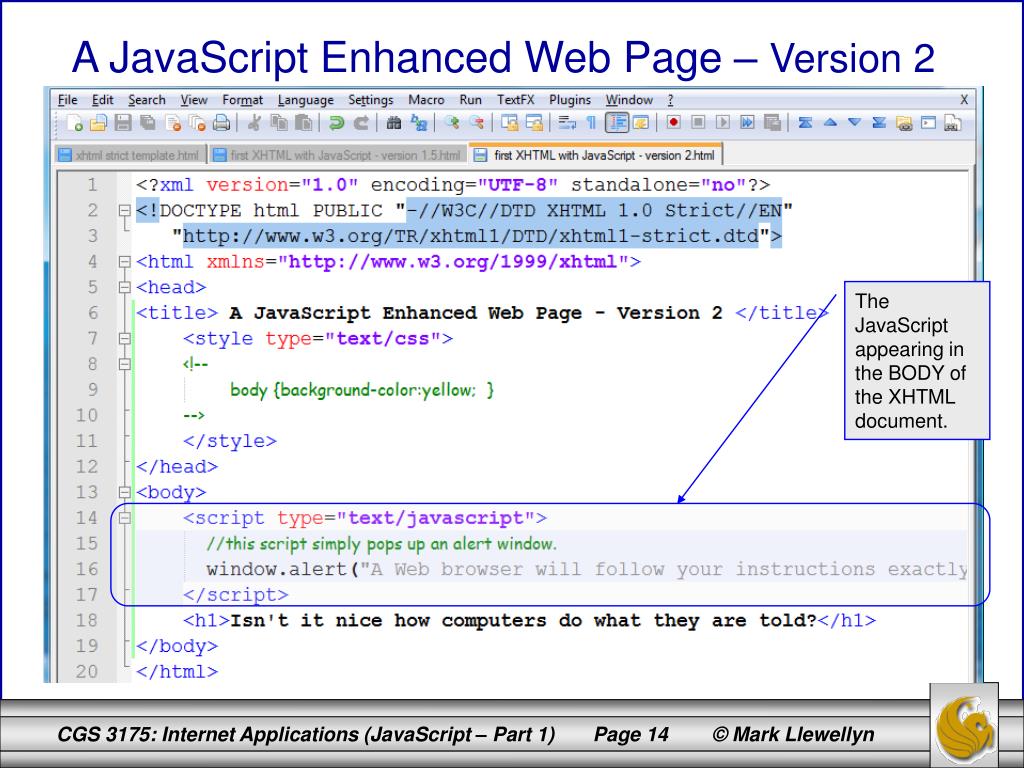Switch to version 1.5.html tab

tap(339, 155)
